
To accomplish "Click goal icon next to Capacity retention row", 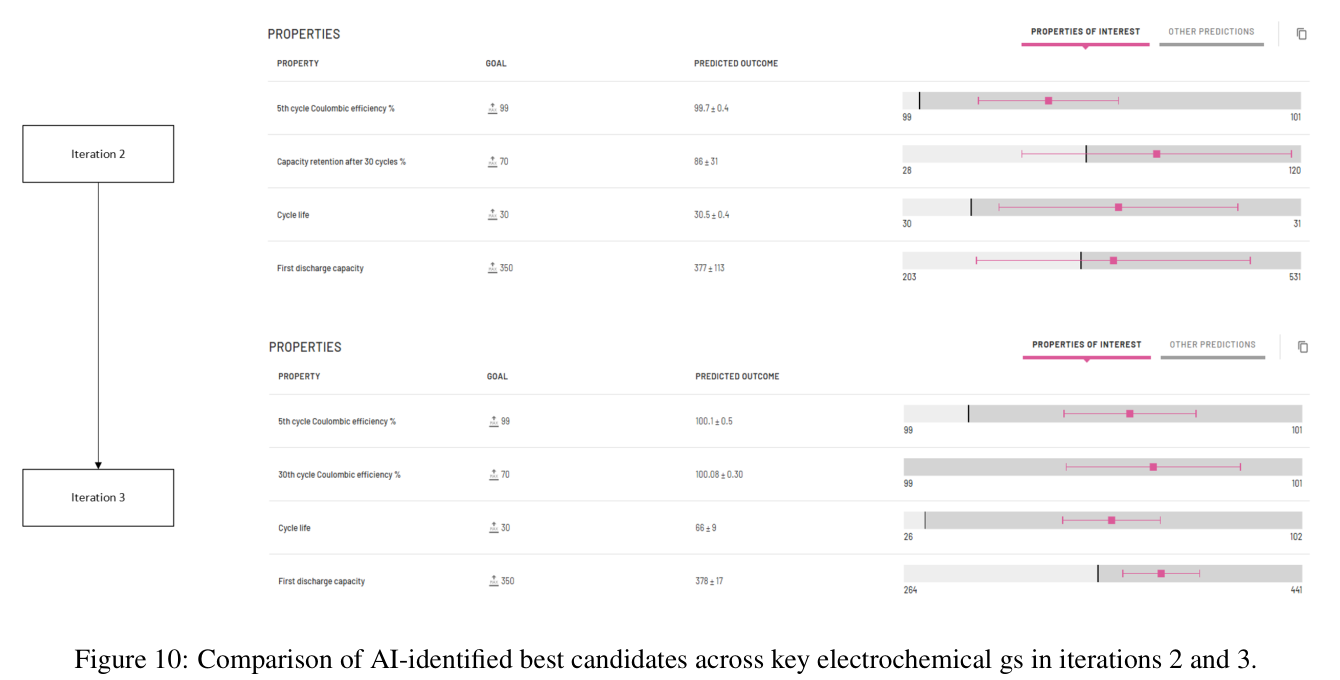I will pos(492,161).
